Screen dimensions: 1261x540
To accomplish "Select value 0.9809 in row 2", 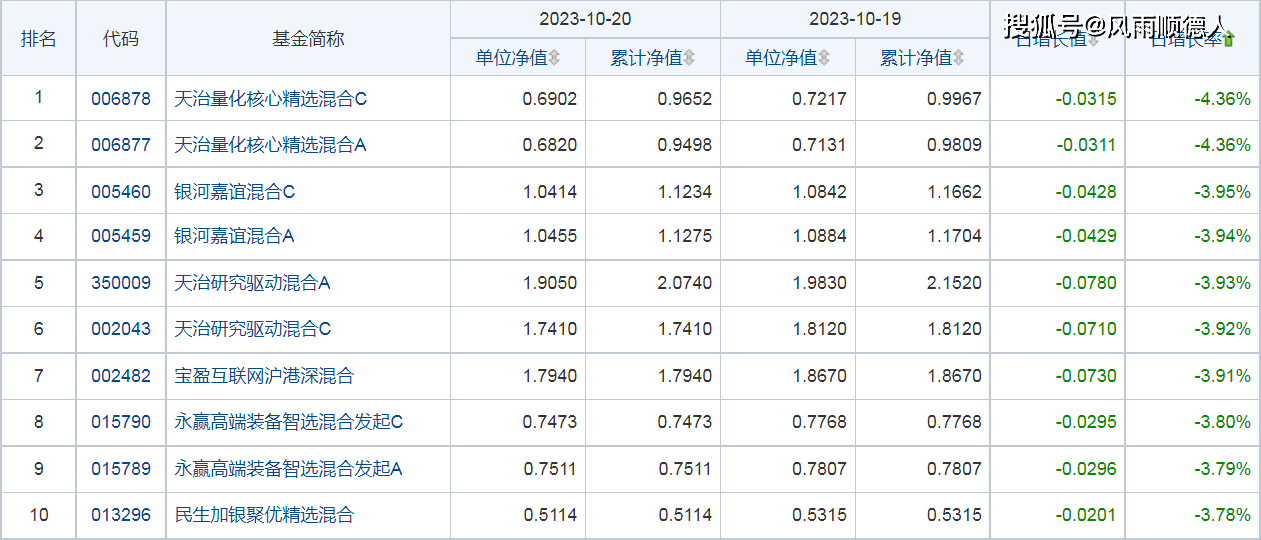I will (954, 145).
